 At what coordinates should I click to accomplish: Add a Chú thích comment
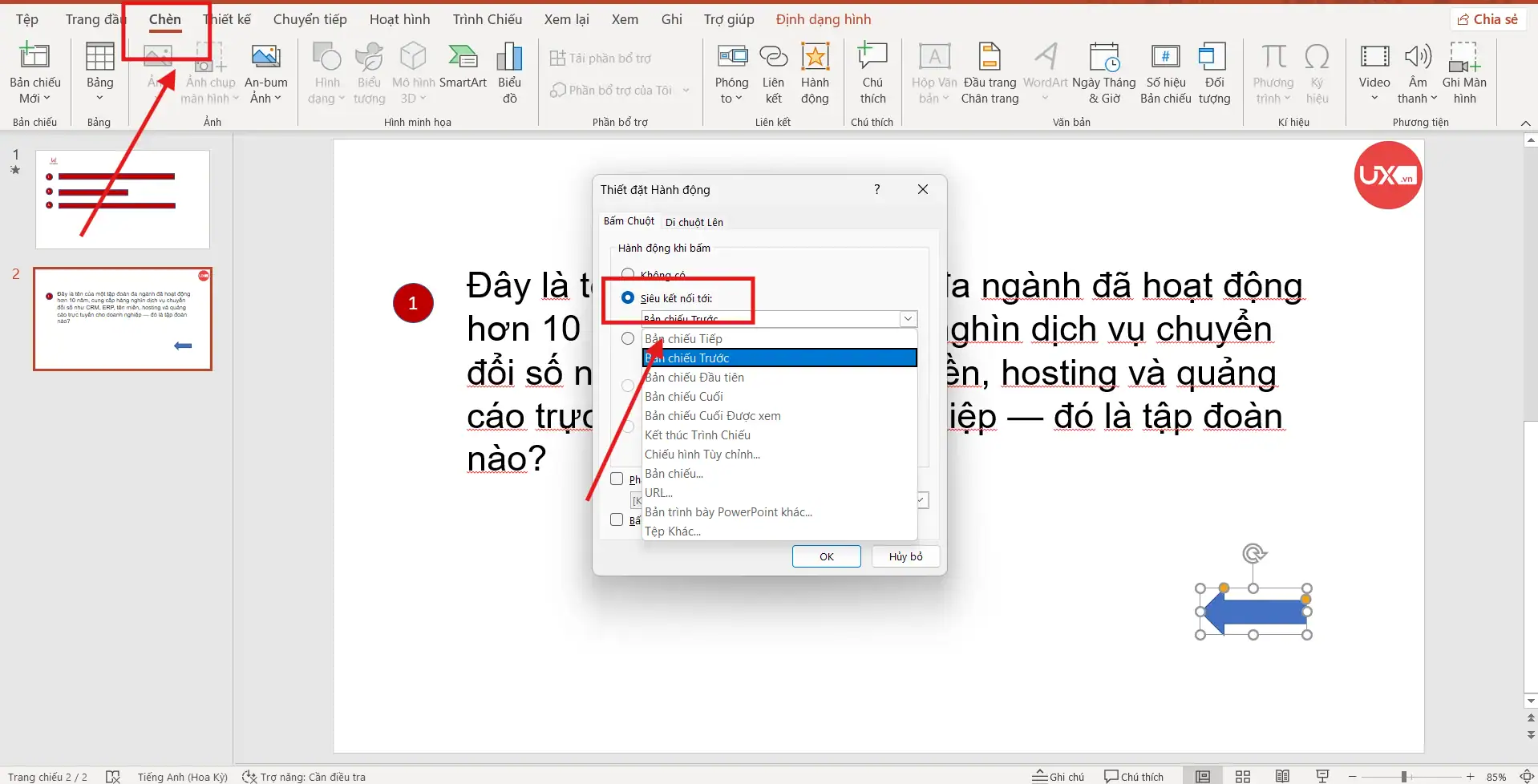tap(872, 72)
